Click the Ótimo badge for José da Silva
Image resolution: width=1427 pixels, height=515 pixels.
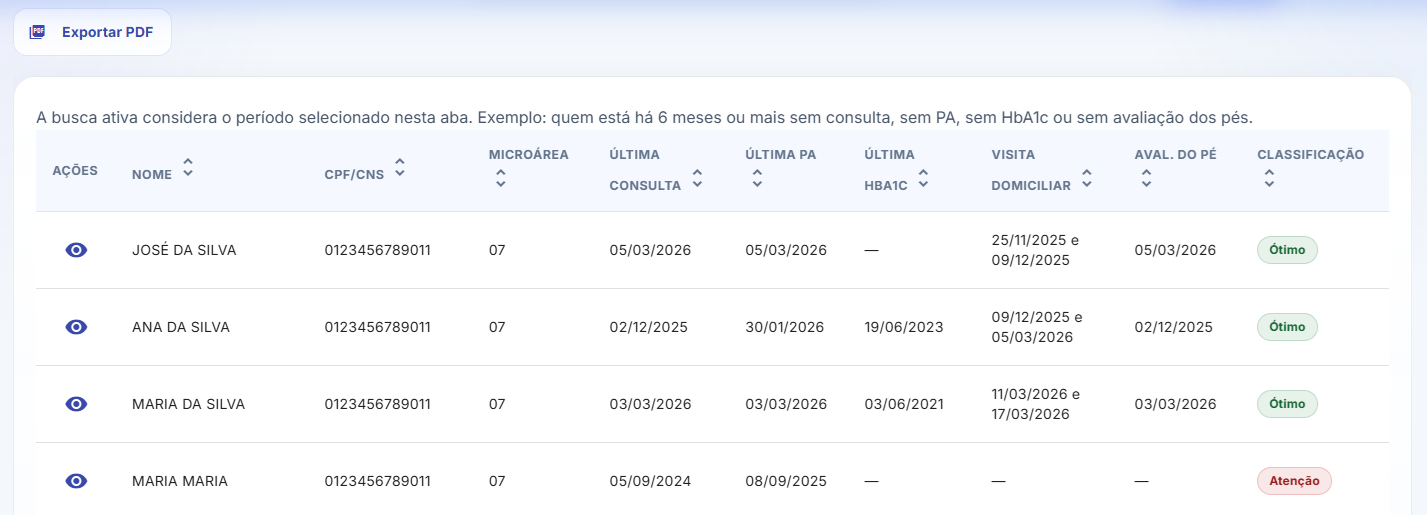click(1287, 250)
